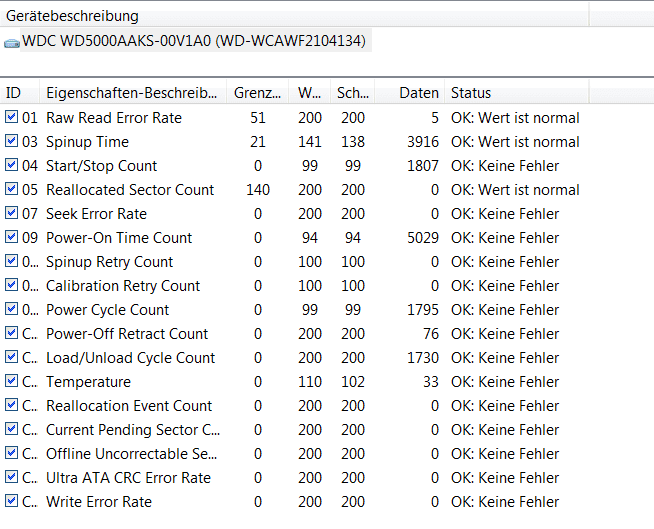Click worst value 102 in Temperature row

[353, 382]
